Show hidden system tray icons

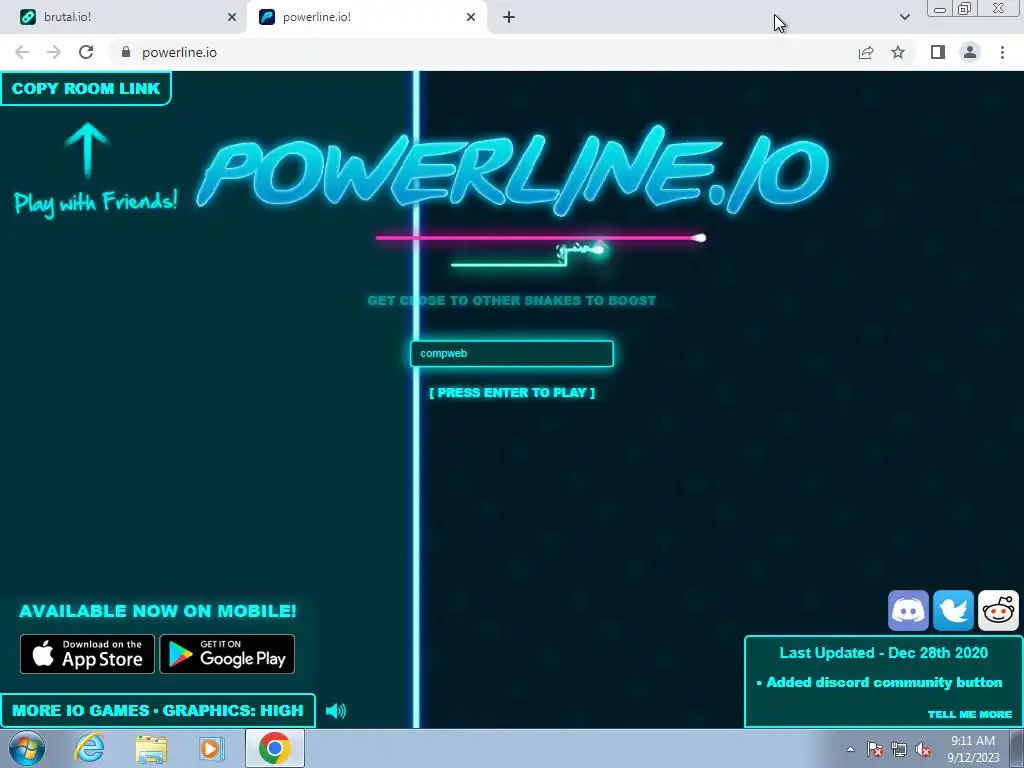[x=850, y=749]
